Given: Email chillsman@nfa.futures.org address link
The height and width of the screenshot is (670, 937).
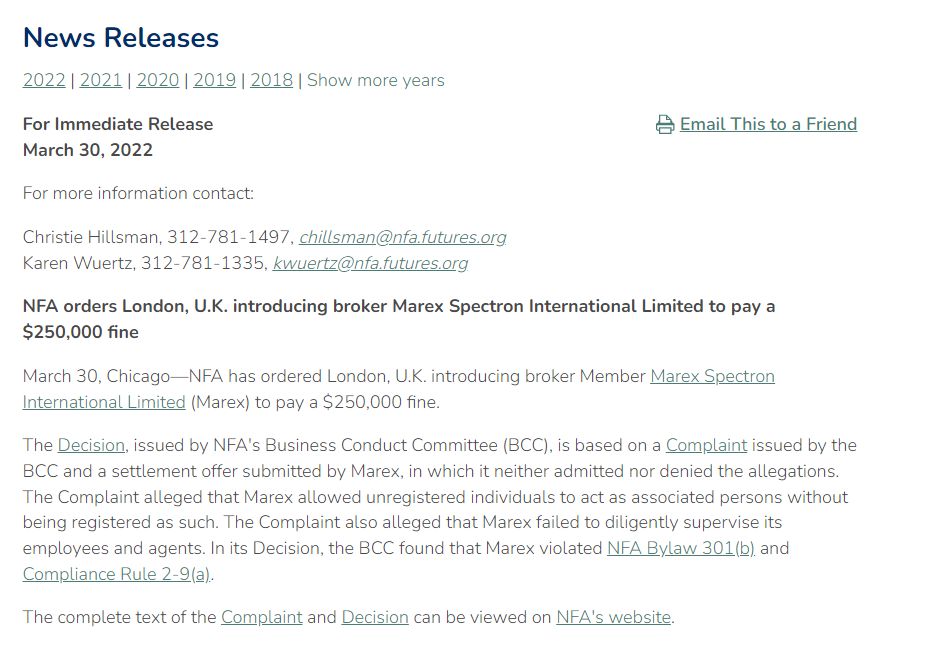Looking at the screenshot, I should coord(402,238).
